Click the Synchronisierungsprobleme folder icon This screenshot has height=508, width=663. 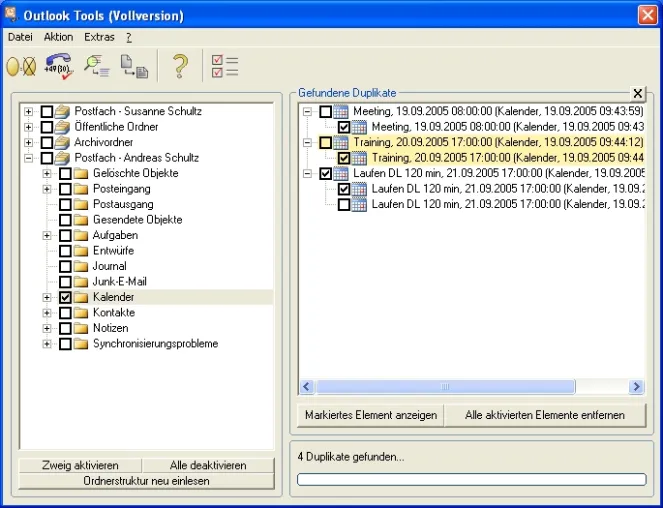80,344
